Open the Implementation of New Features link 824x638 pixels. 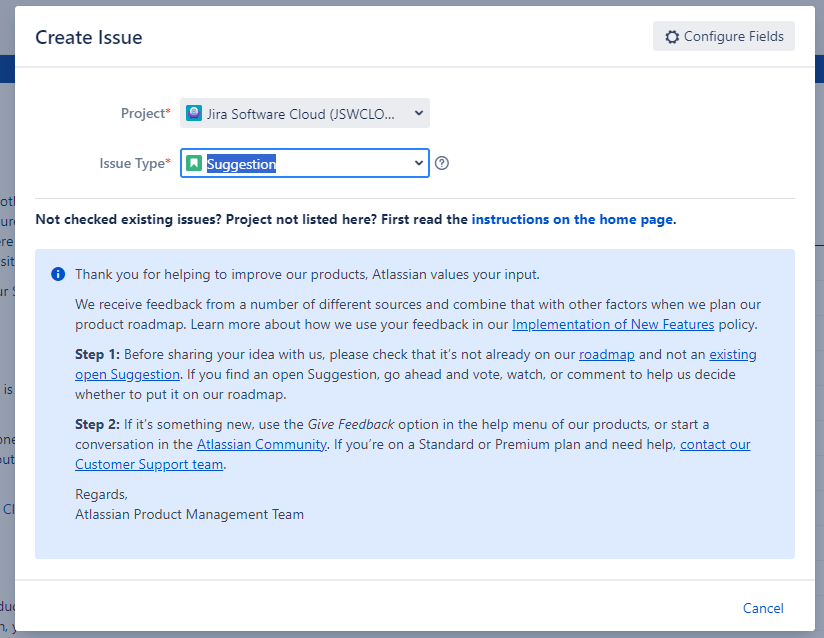(613, 324)
